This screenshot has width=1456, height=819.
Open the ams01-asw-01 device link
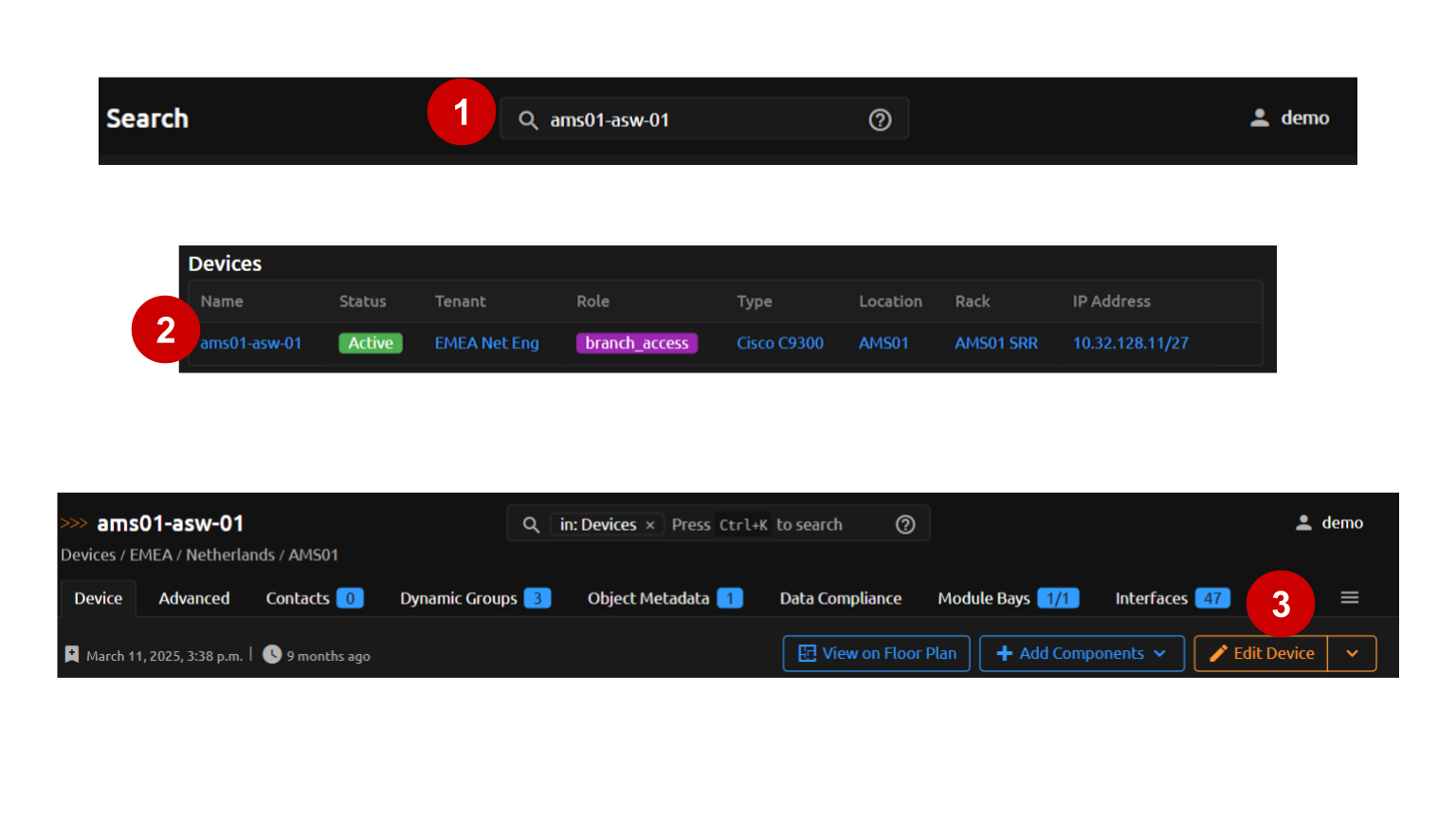click(251, 343)
